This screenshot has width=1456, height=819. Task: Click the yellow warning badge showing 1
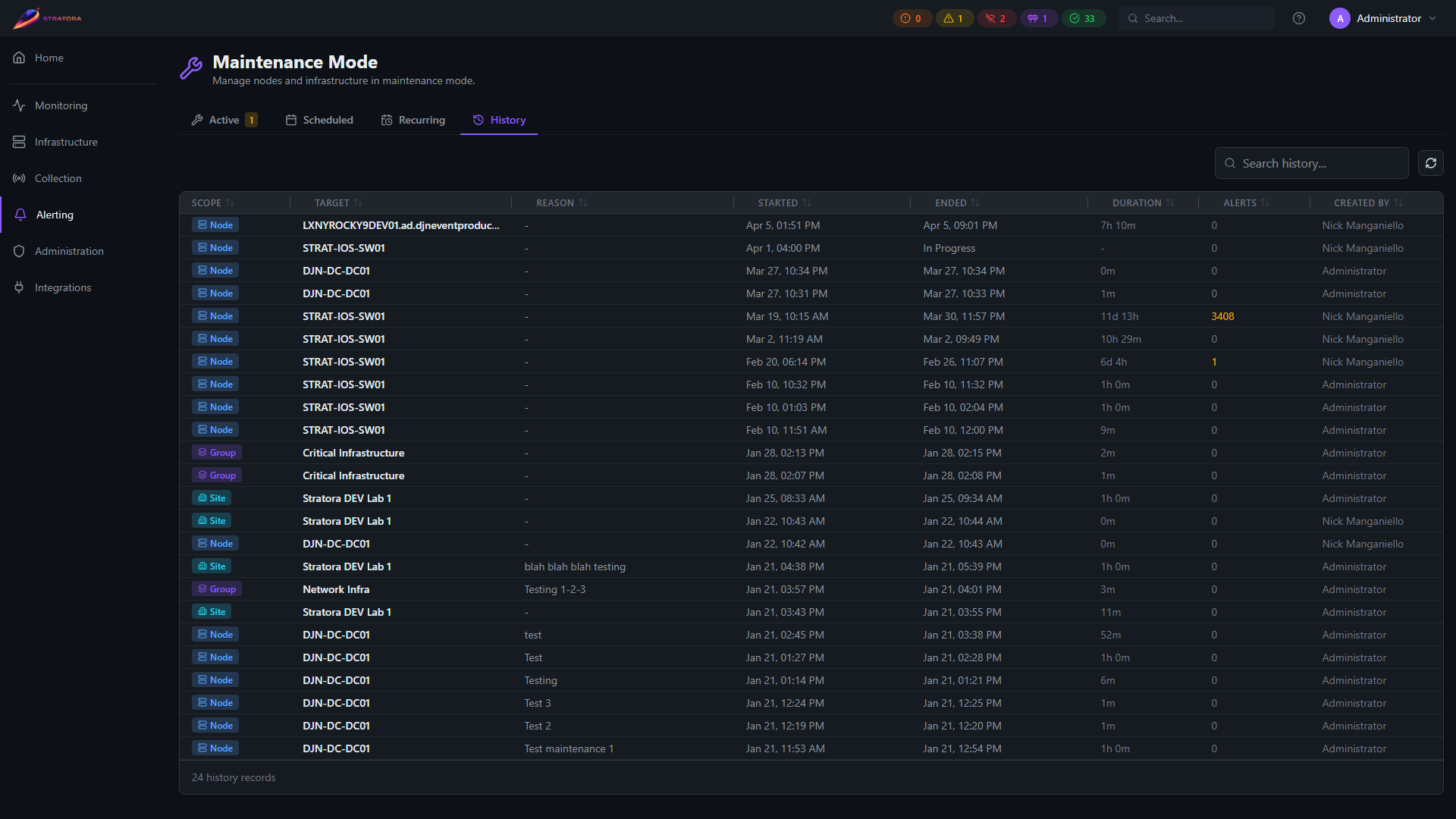coord(953,18)
